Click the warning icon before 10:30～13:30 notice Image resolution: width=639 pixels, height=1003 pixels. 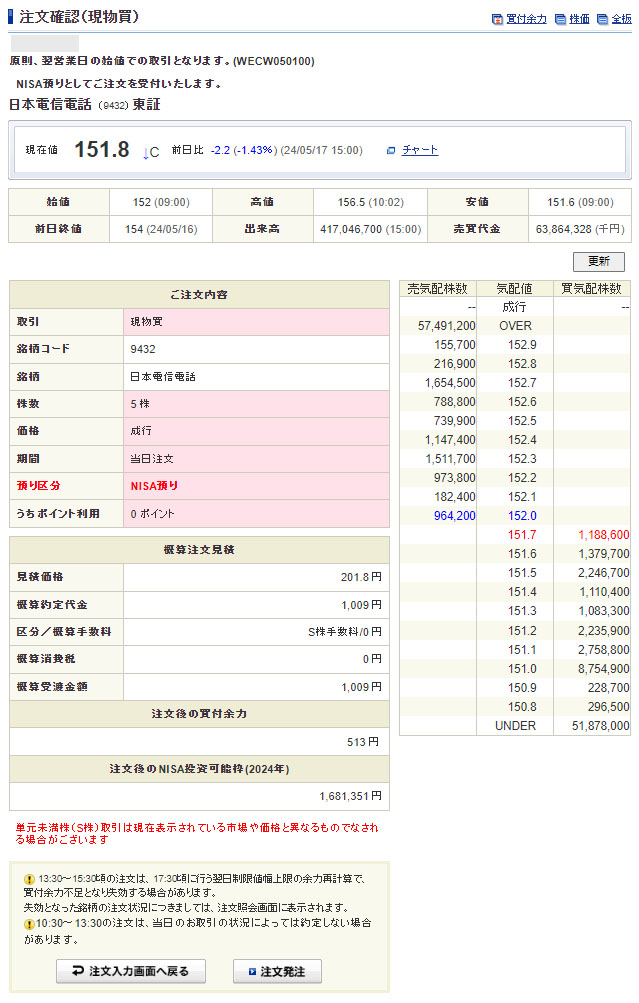[29, 923]
